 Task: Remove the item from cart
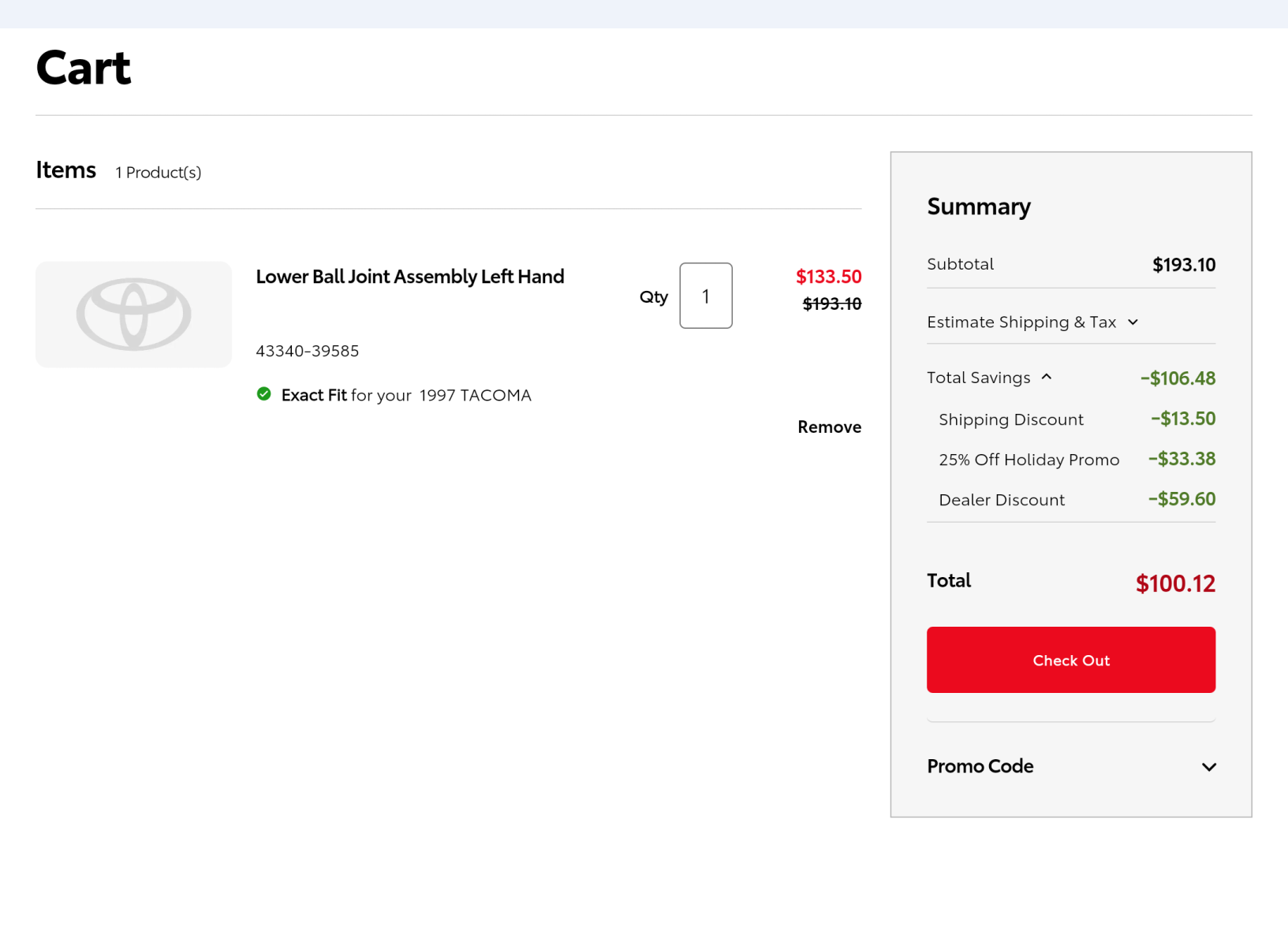pos(829,426)
